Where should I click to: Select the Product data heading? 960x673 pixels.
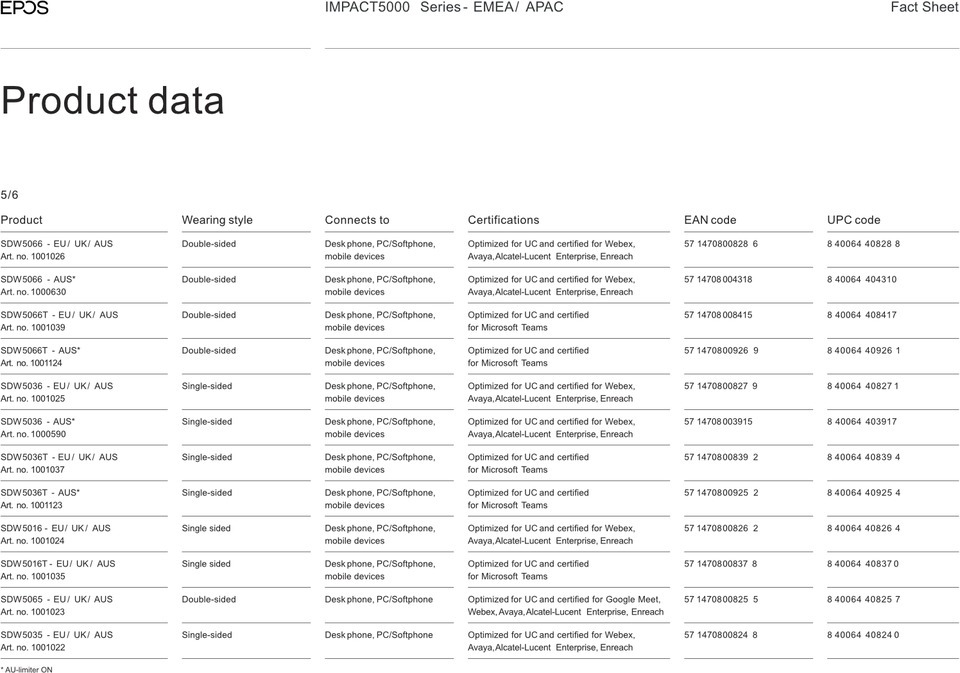(x=113, y=100)
